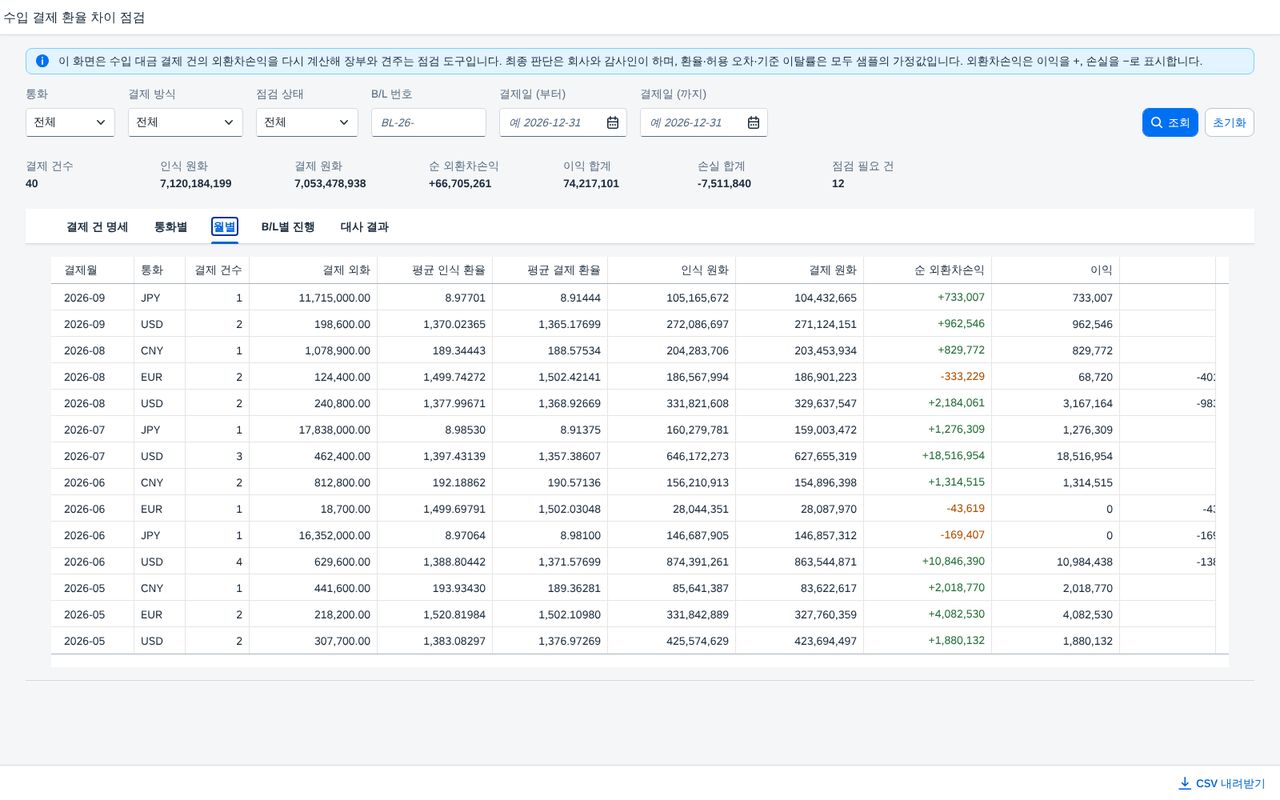
Task: Open the 통화 dropdown
Action: (70, 122)
